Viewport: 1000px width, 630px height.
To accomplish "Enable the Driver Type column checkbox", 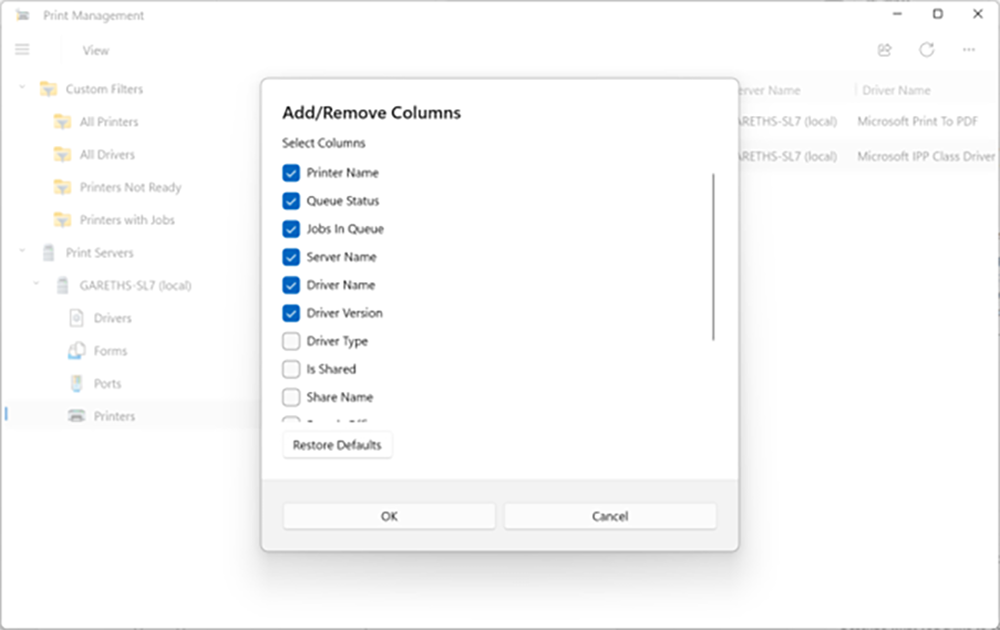I will click(x=291, y=341).
